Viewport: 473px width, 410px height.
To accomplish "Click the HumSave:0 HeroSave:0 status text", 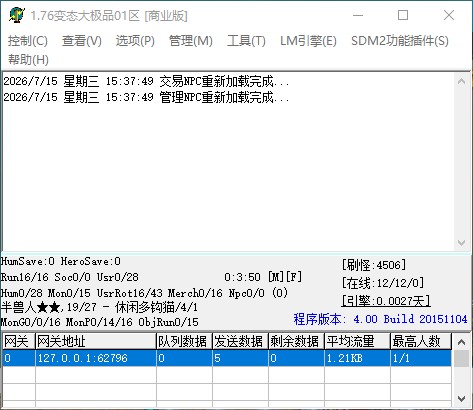I will [x=61, y=261].
